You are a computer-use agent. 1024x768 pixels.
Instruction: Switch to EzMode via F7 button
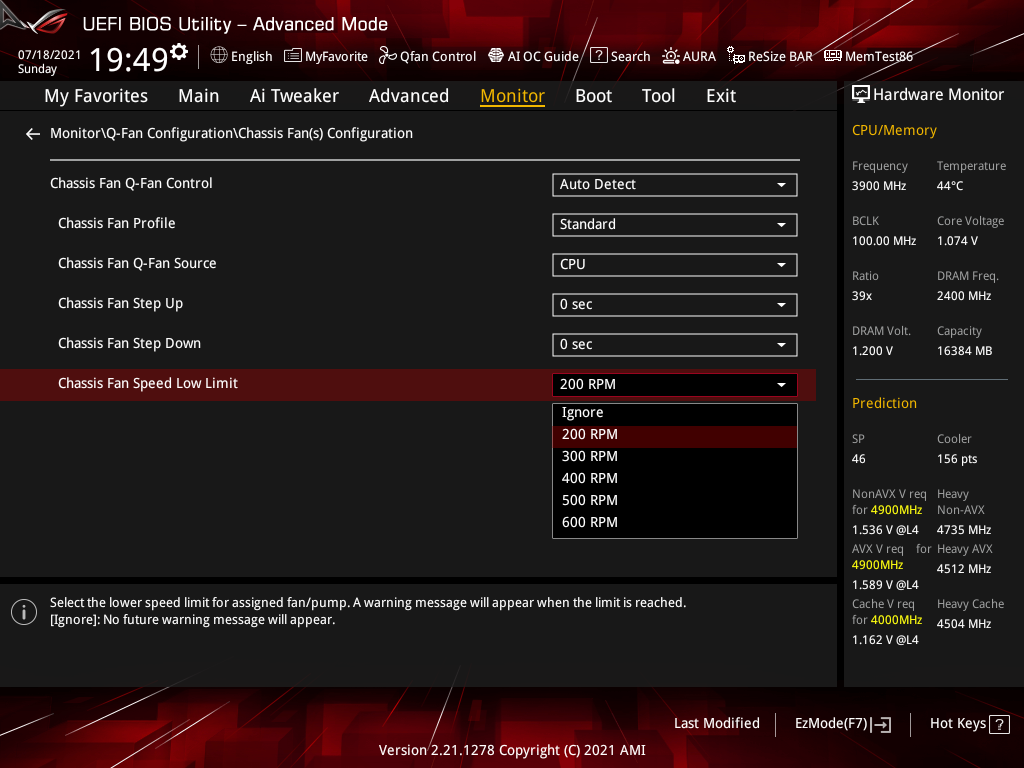pyautogui.click(x=842, y=723)
